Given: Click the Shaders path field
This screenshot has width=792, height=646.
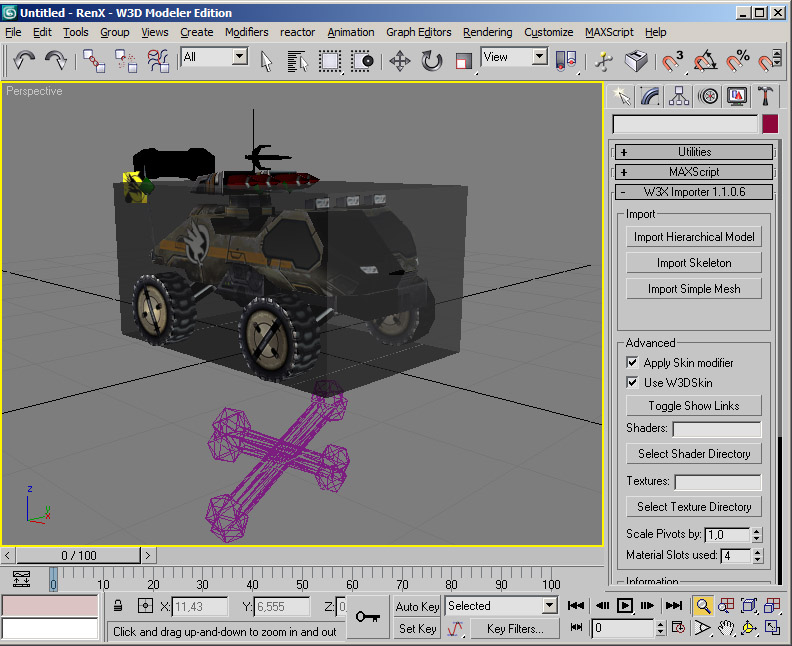Looking at the screenshot, I should (717, 429).
